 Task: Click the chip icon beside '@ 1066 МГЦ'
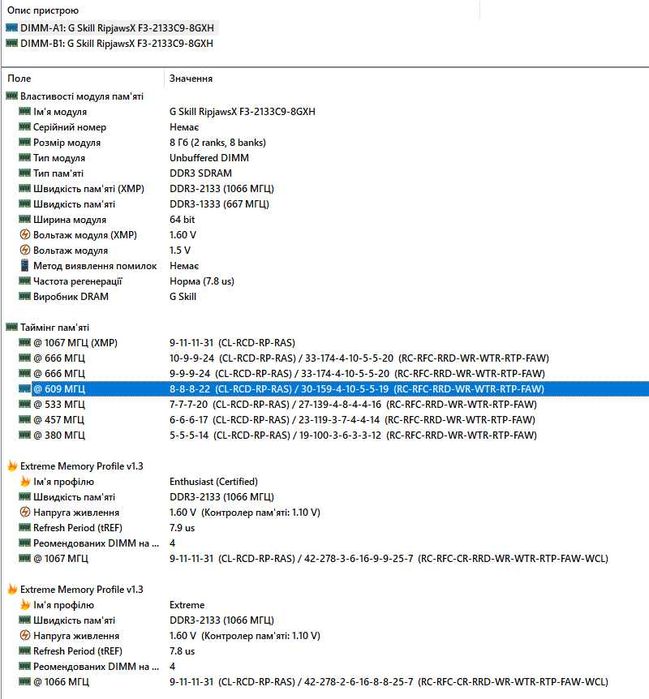[x=25, y=682]
